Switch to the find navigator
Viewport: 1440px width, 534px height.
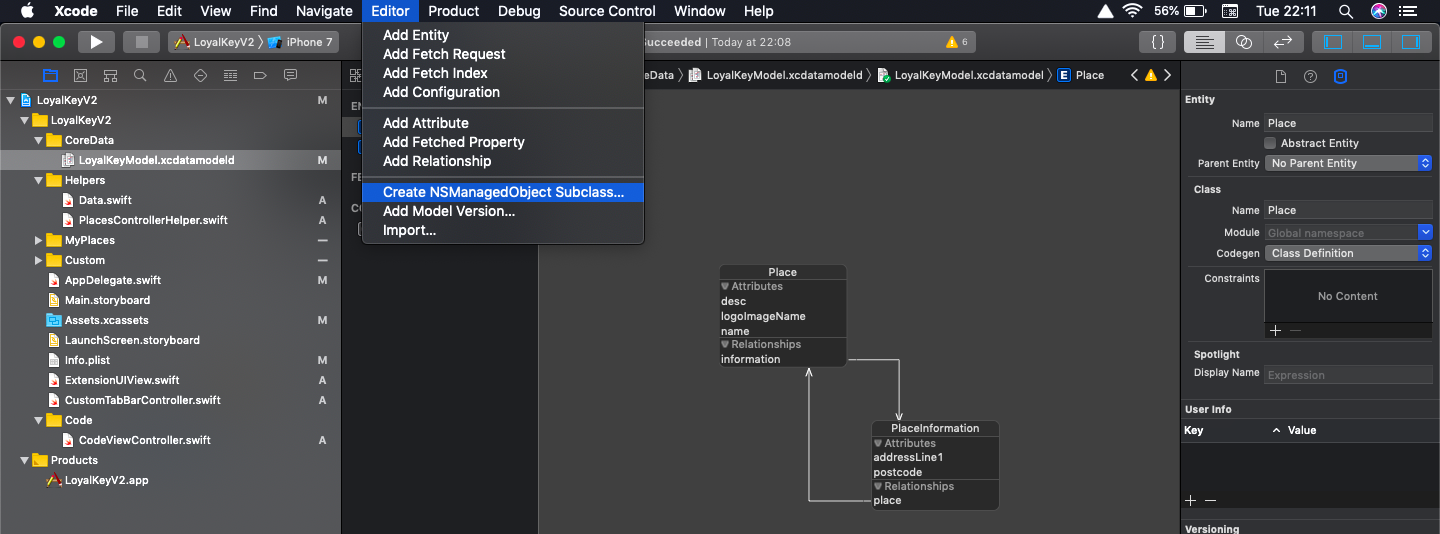pyautogui.click(x=140, y=76)
